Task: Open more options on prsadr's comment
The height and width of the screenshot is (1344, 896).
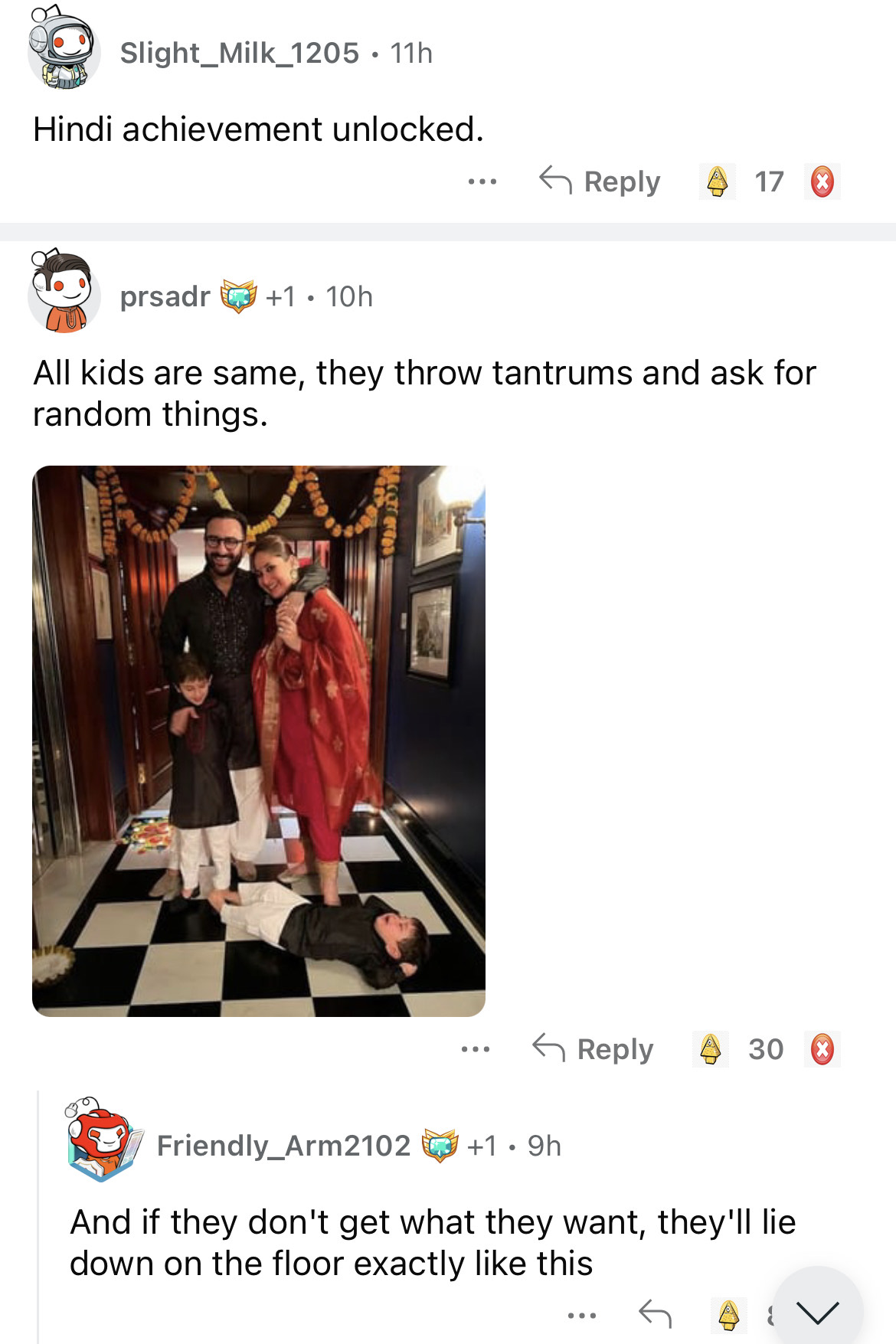Action: point(476,1049)
